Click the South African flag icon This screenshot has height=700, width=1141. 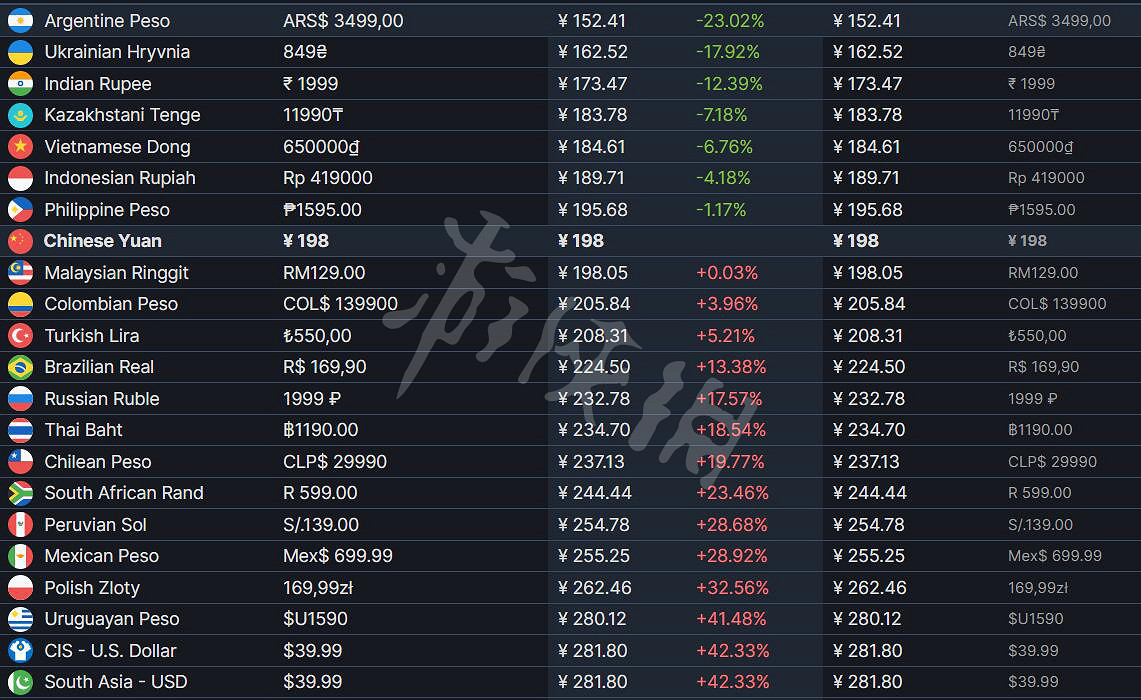20,493
